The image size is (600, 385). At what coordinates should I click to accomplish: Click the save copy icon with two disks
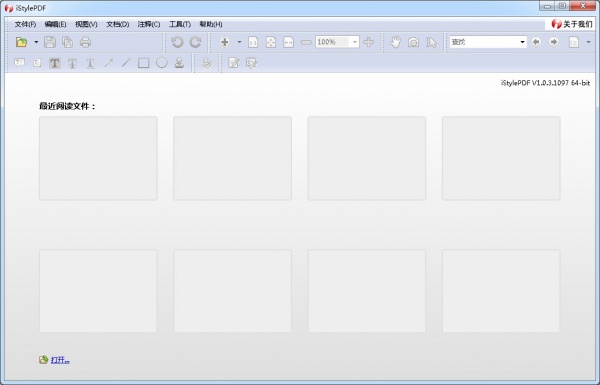pos(68,42)
